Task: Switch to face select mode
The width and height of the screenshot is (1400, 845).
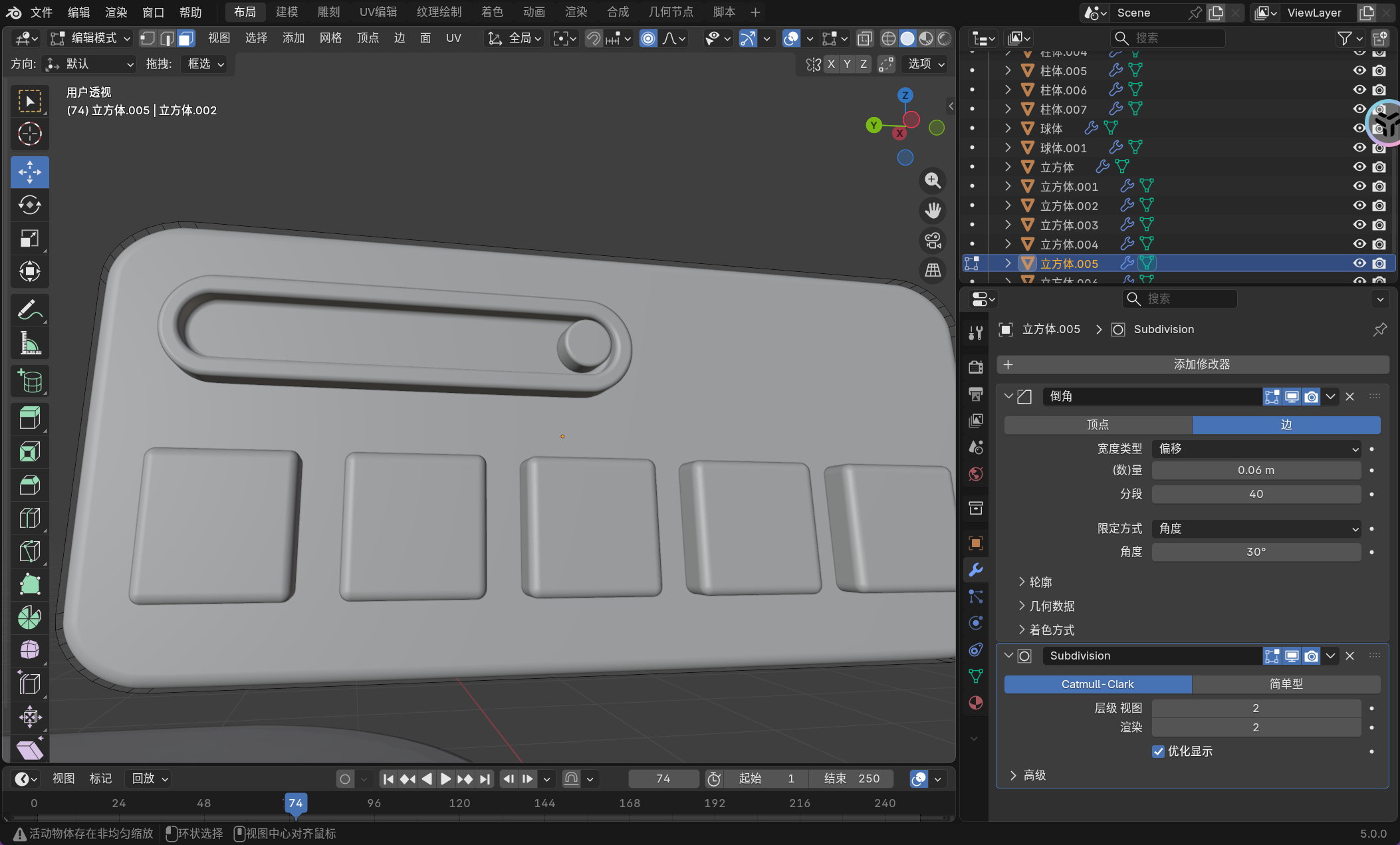Action: 186,39
